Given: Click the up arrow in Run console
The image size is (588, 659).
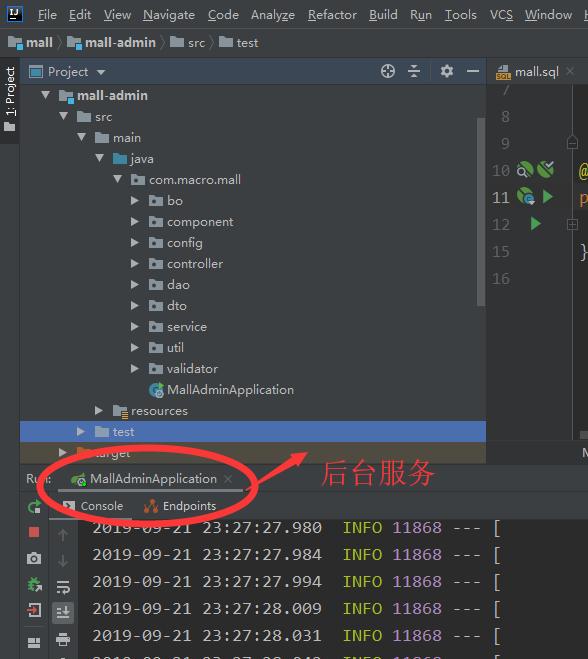Looking at the screenshot, I should (63, 535).
